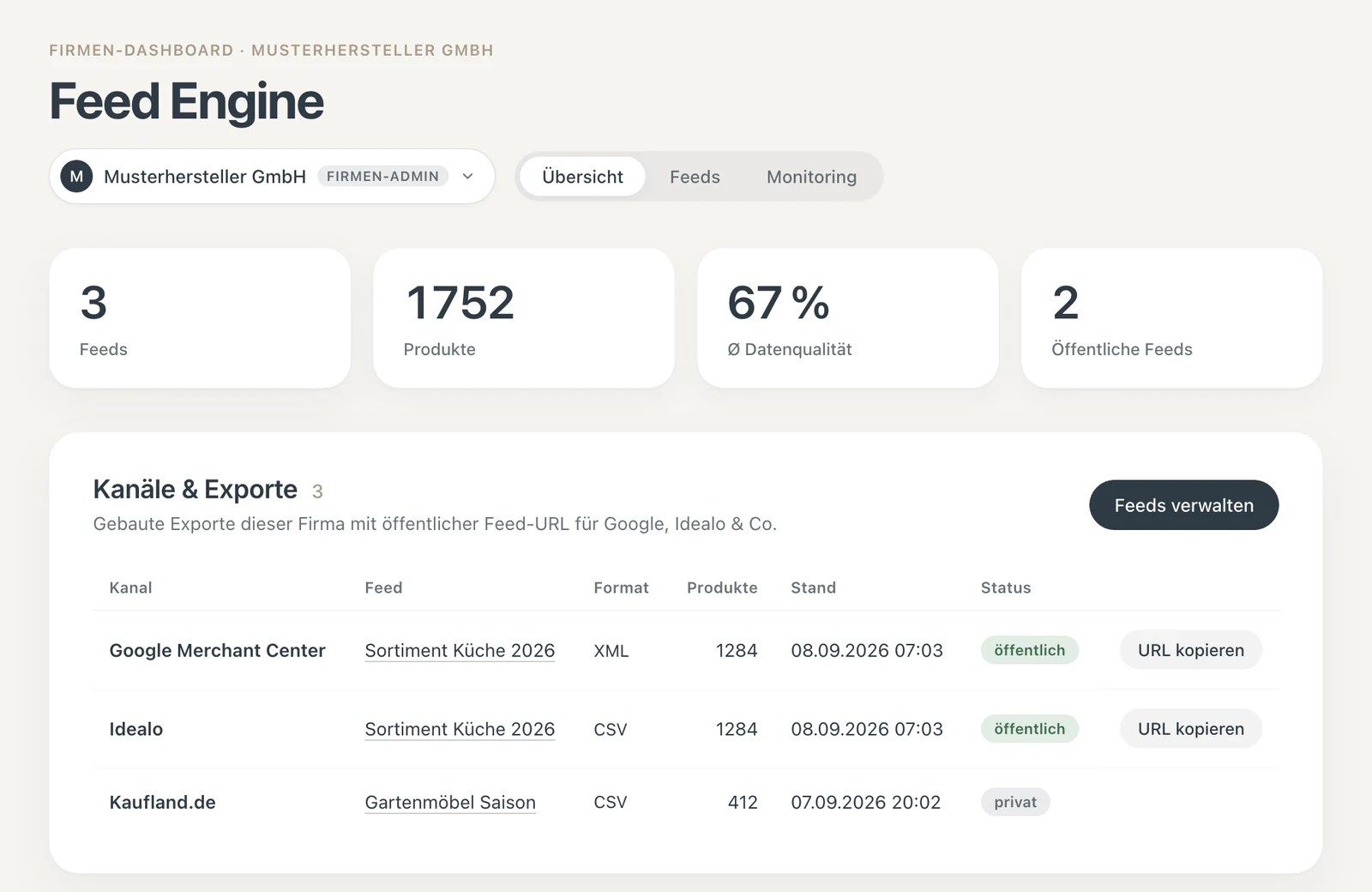Click the 1752 Produkte summary card

point(524,318)
